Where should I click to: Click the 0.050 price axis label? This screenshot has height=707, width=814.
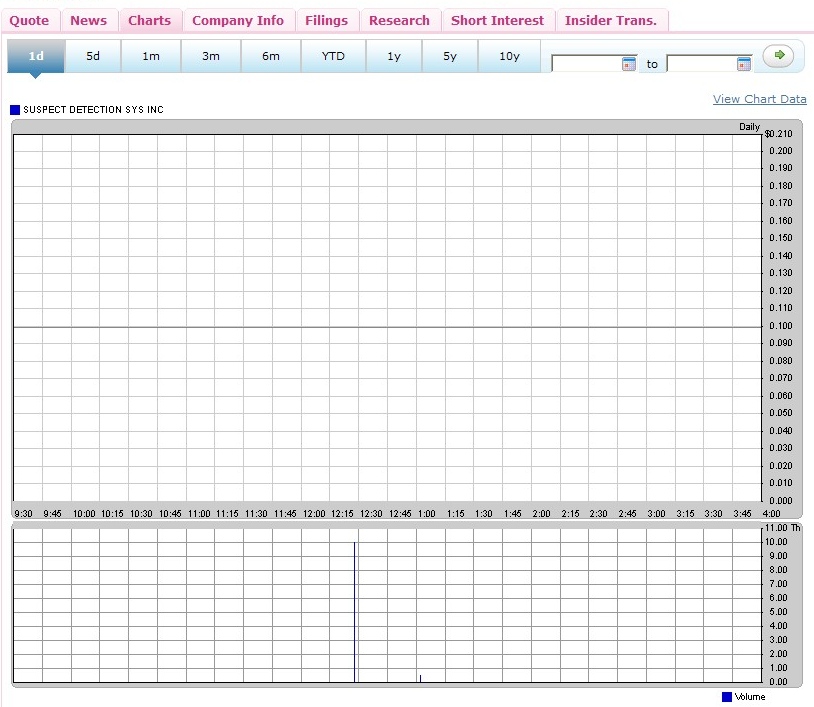pyautogui.click(x=781, y=413)
